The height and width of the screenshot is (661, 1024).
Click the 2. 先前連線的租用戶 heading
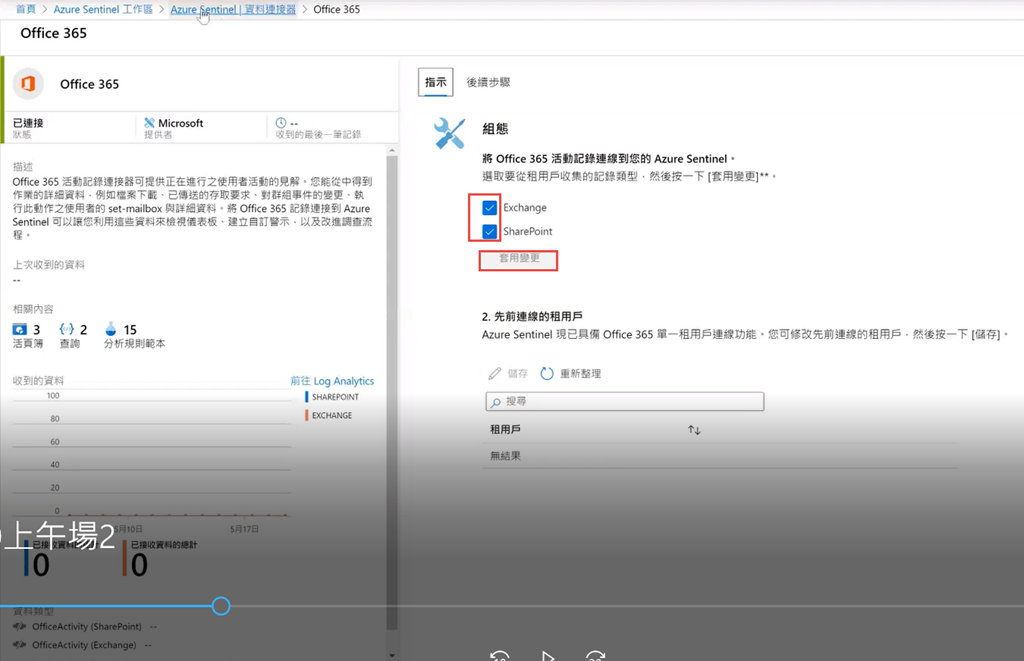coord(532,317)
